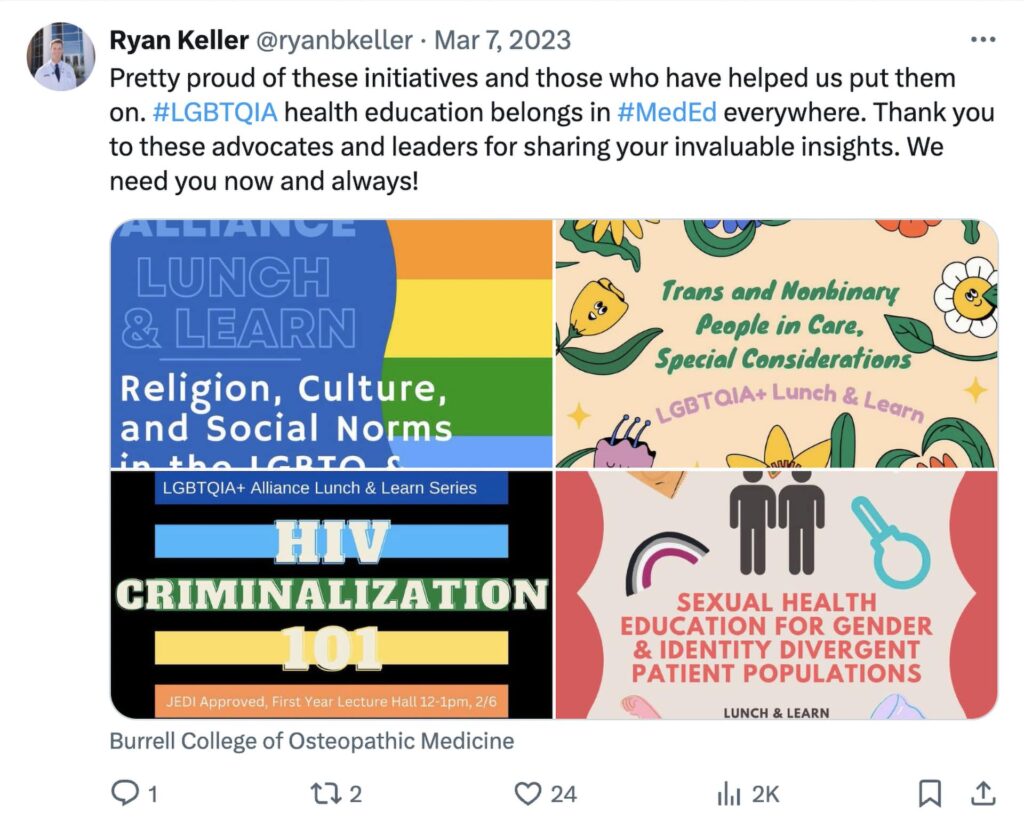Open the view analytics bar chart icon
This screenshot has height=827, width=1024.
coord(729,794)
